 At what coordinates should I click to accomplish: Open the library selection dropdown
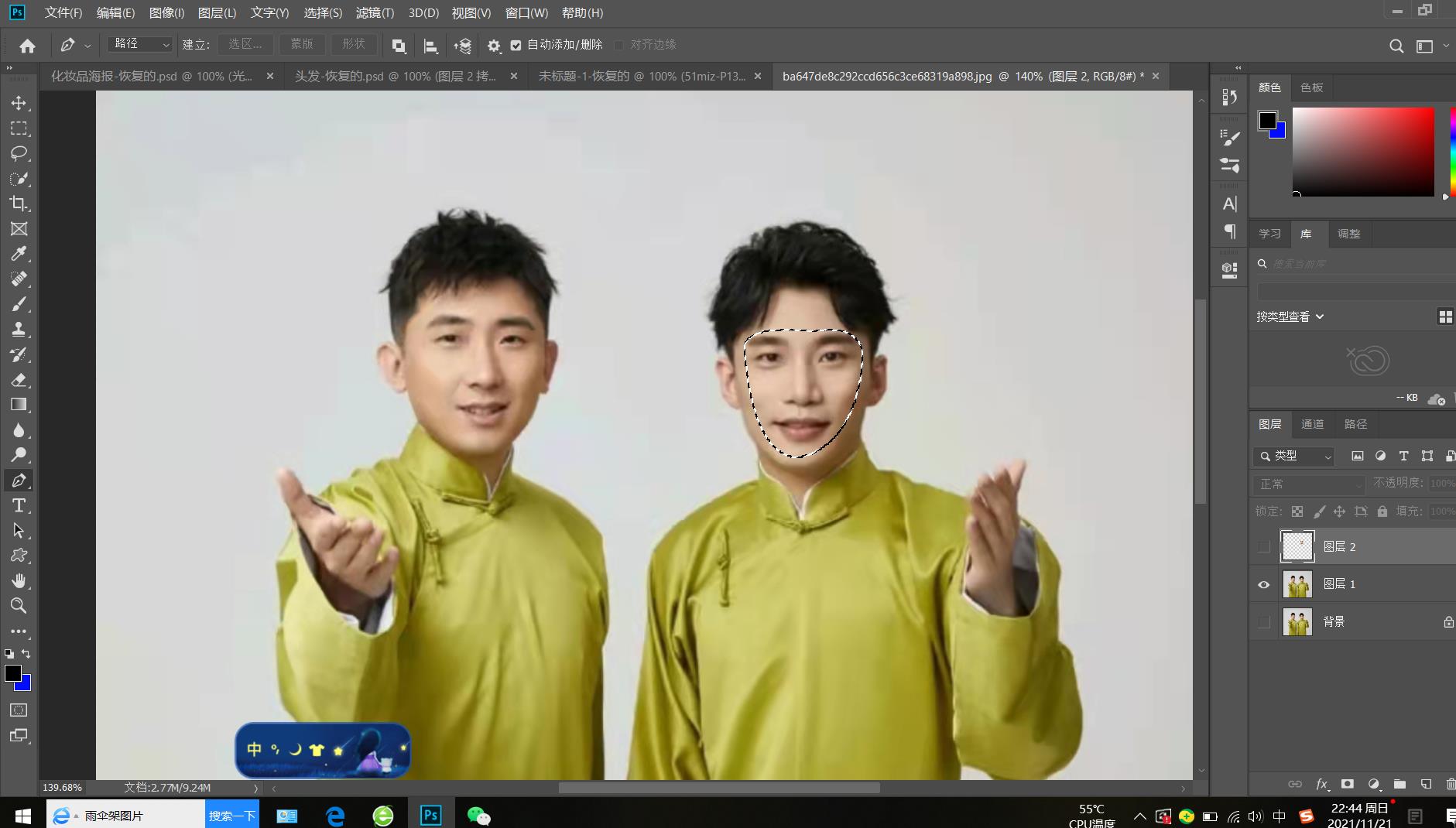(1356, 291)
